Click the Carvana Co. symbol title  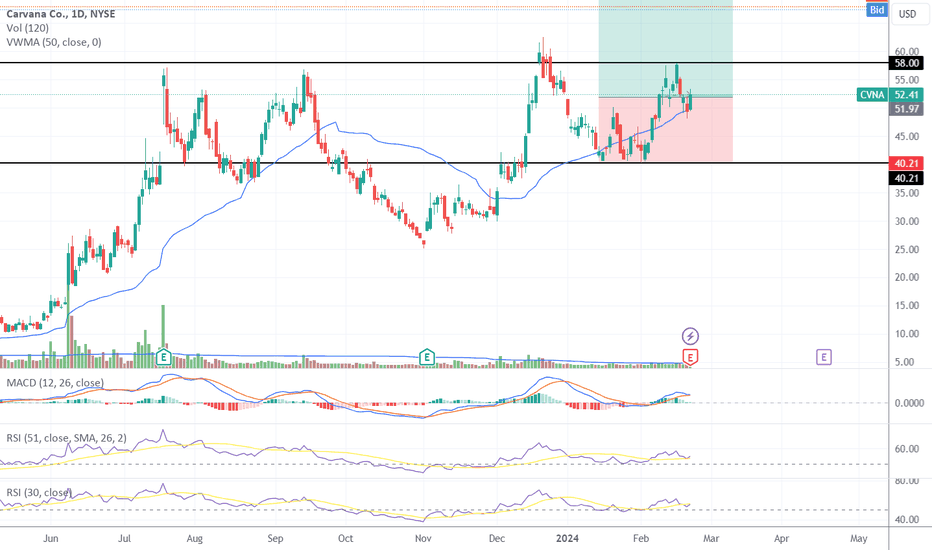(x=61, y=14)
